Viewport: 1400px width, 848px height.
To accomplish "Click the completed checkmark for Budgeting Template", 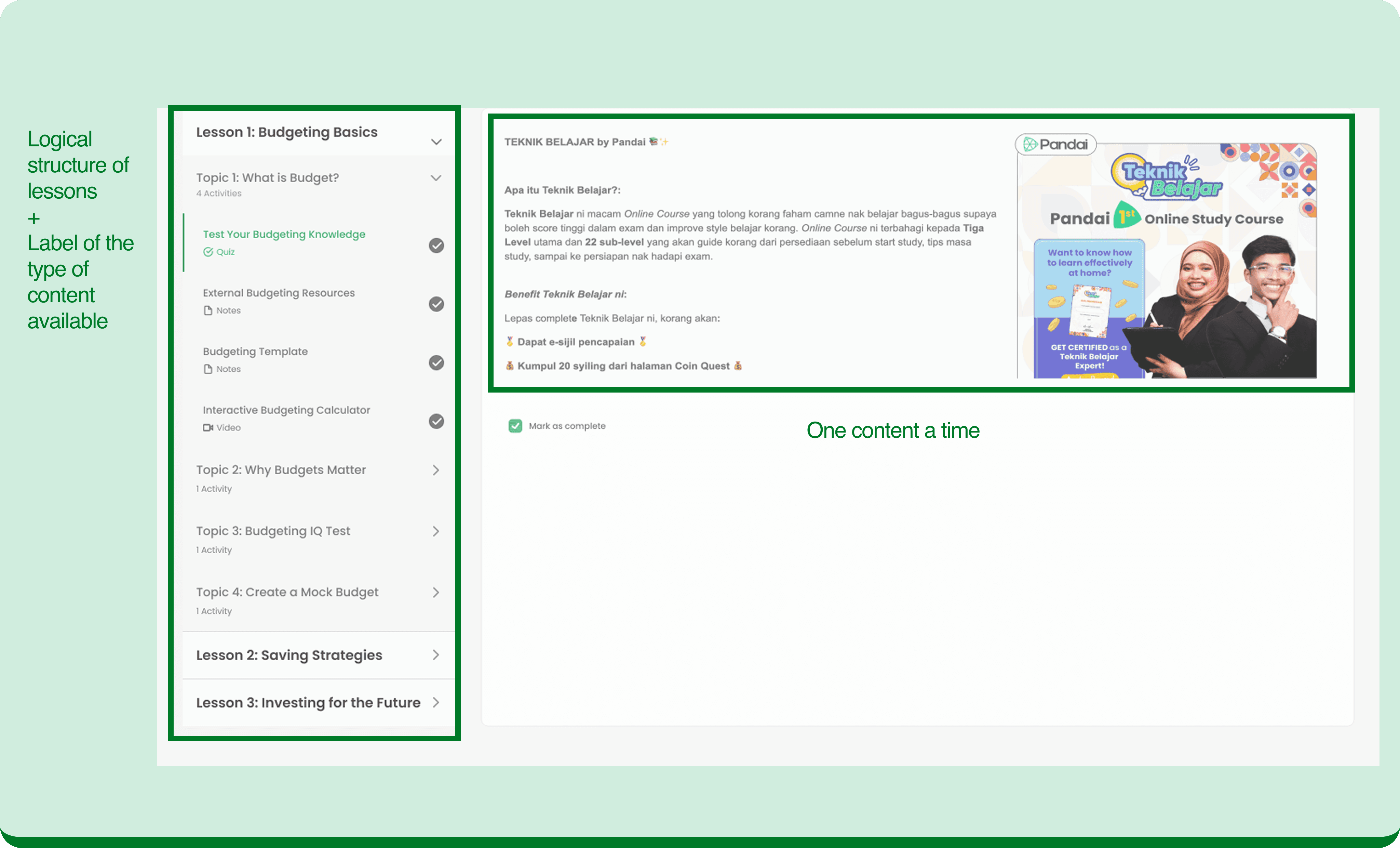I will click(x=436, y=362).
